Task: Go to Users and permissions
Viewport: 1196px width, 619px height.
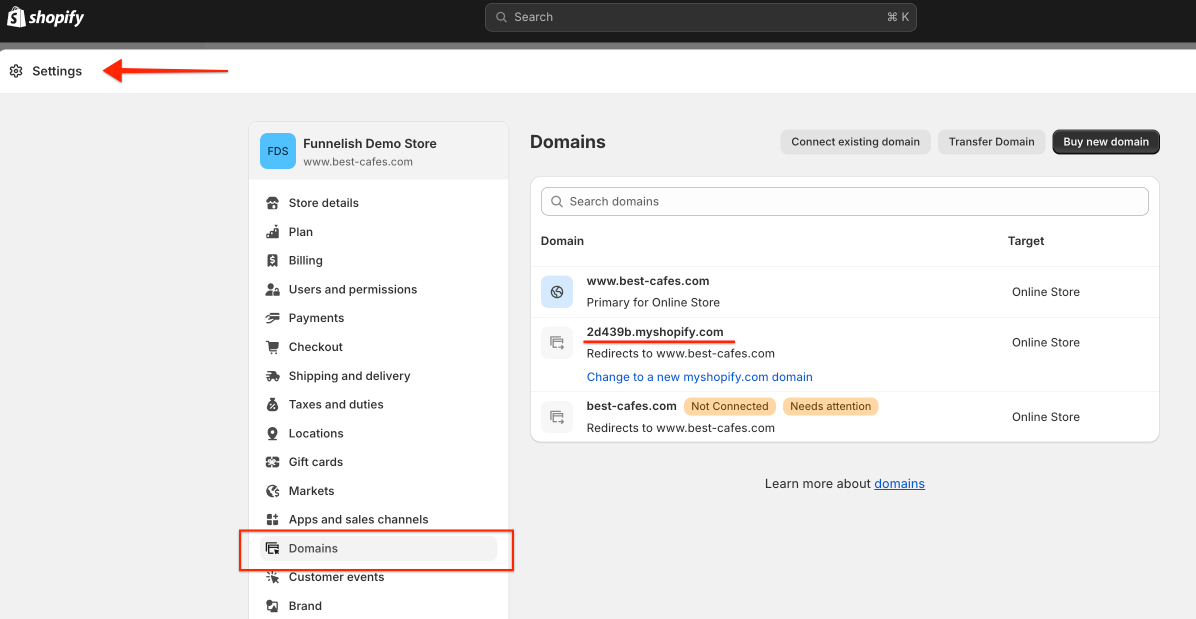Action: pyautogui.click(x=352, y=289)
